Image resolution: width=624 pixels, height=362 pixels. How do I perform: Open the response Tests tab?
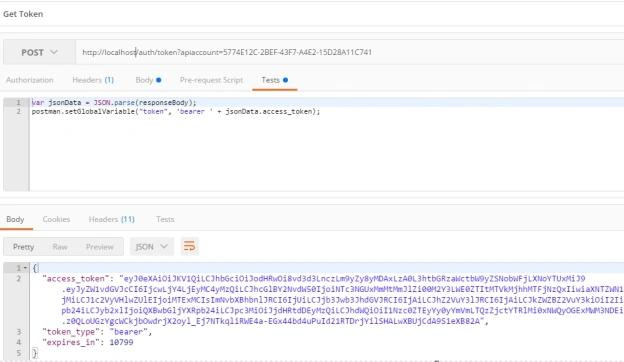pyautogui.click(x=165, y=219)
